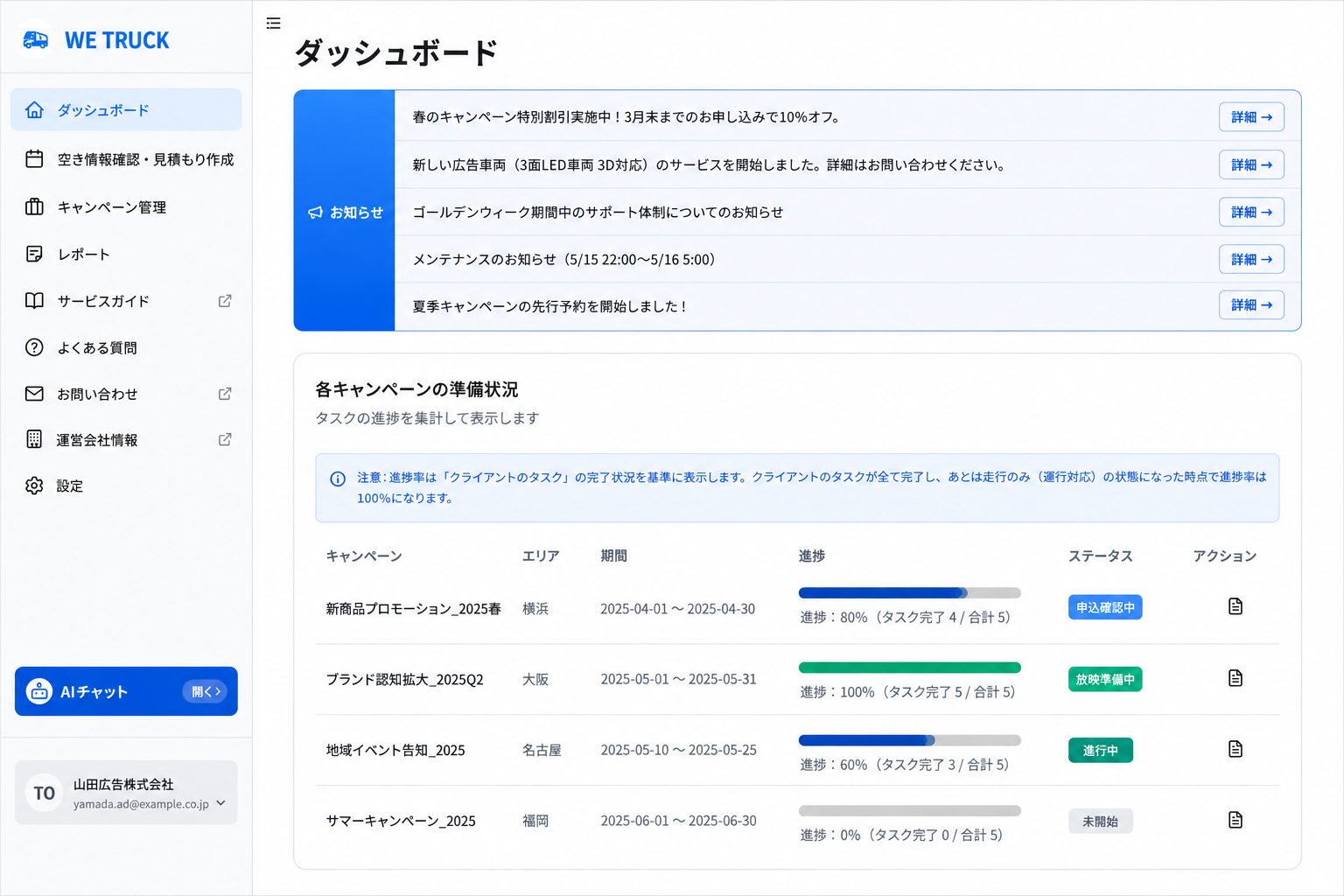Click the home icon beside ダッシュボード

[34, 110]
